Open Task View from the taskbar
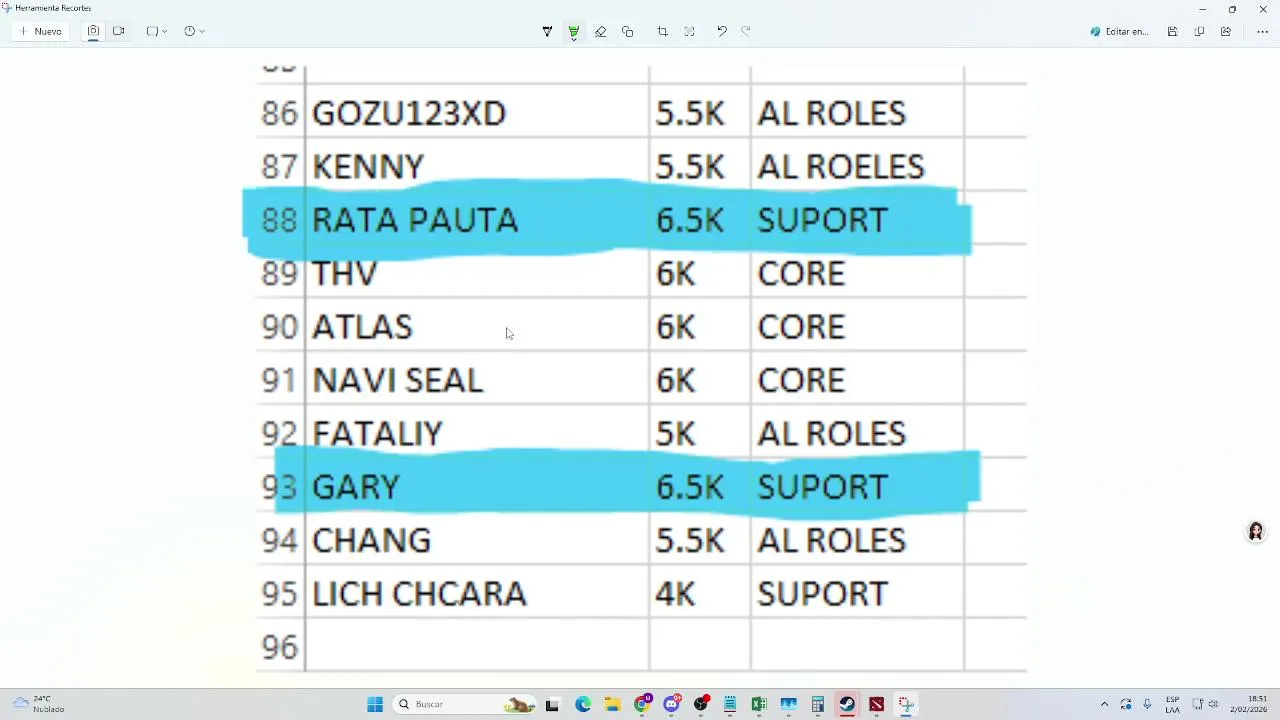 [x=552, y=705]
